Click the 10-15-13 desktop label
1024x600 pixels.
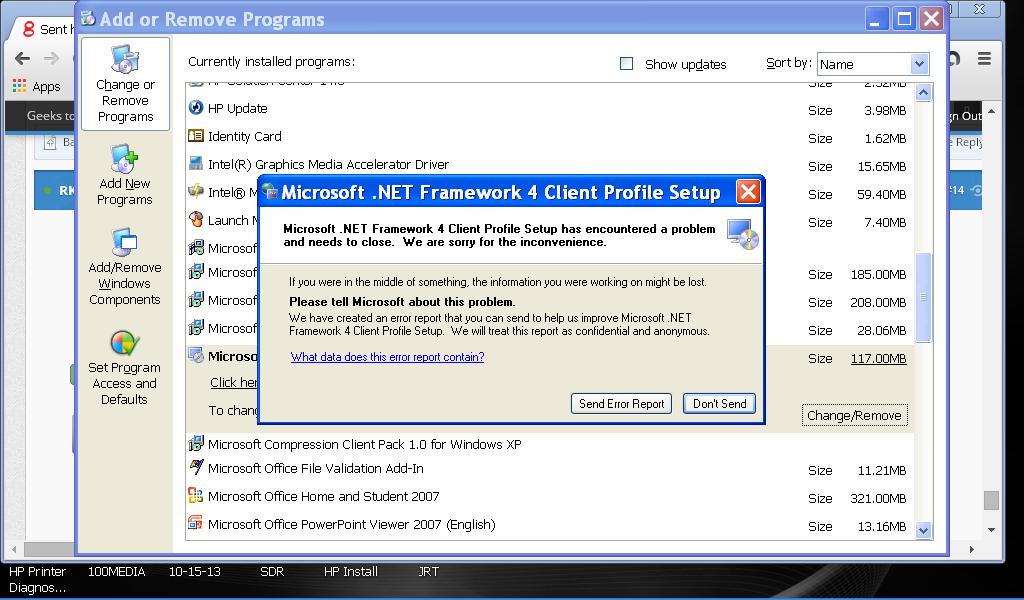click(195, 572)
